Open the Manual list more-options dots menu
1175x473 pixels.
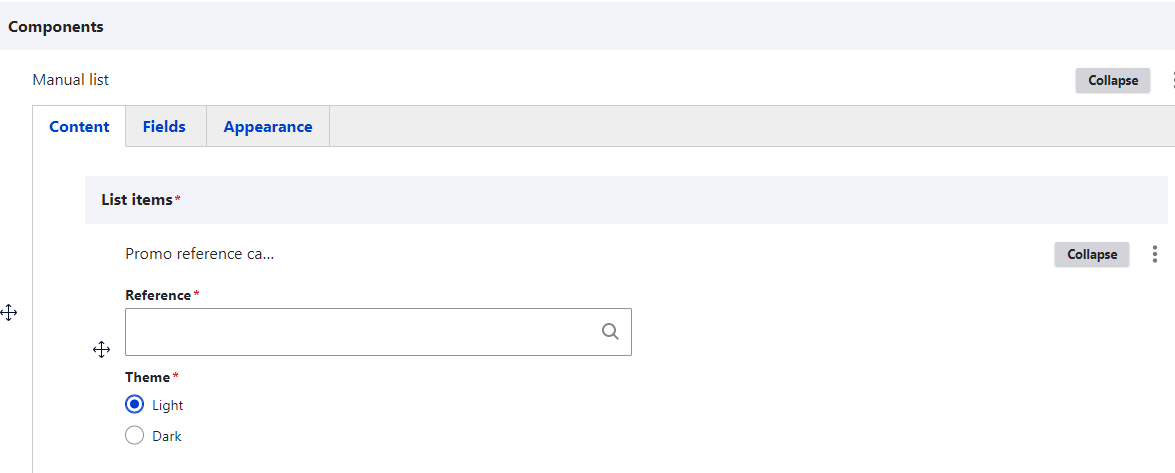point(1171,80)
